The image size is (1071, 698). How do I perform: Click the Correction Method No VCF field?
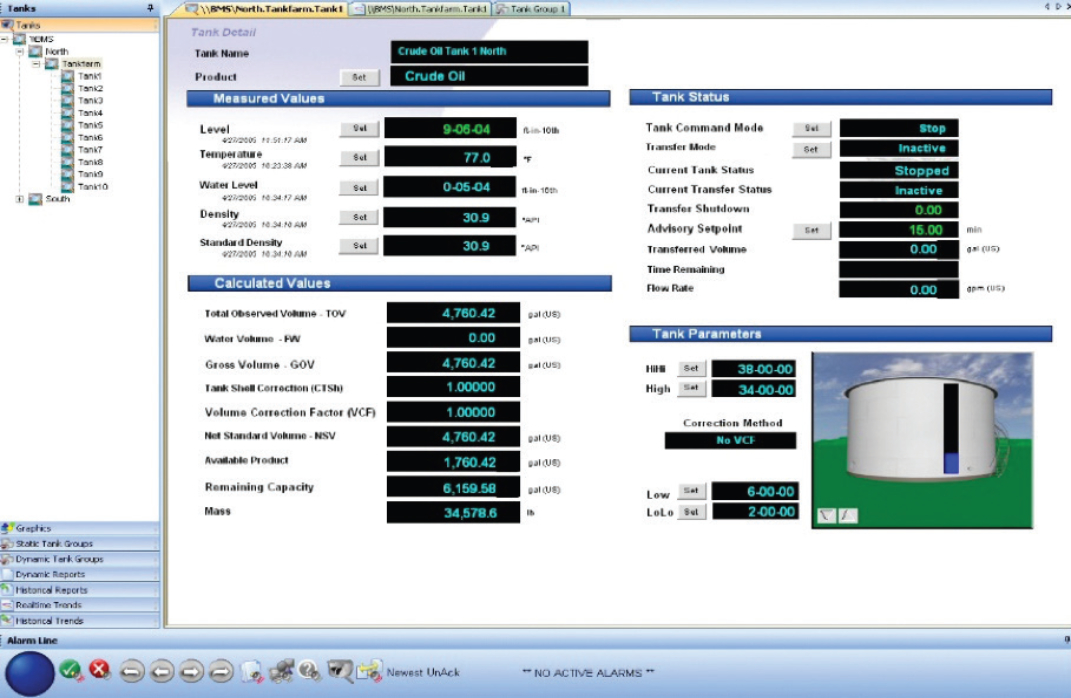[x=730, y=441]
